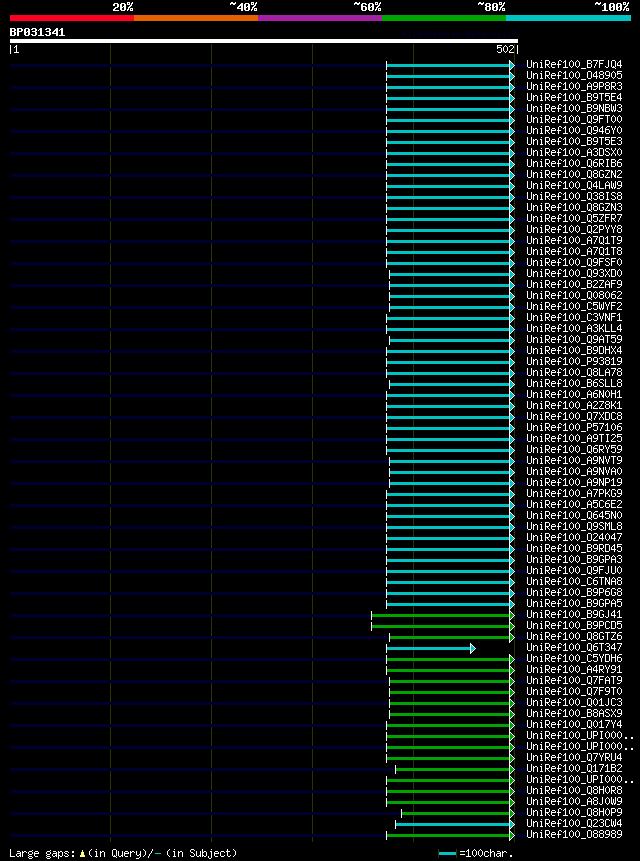Click the 502 query end position label
This screenshot has height=861, width=640.
[505, 50]
